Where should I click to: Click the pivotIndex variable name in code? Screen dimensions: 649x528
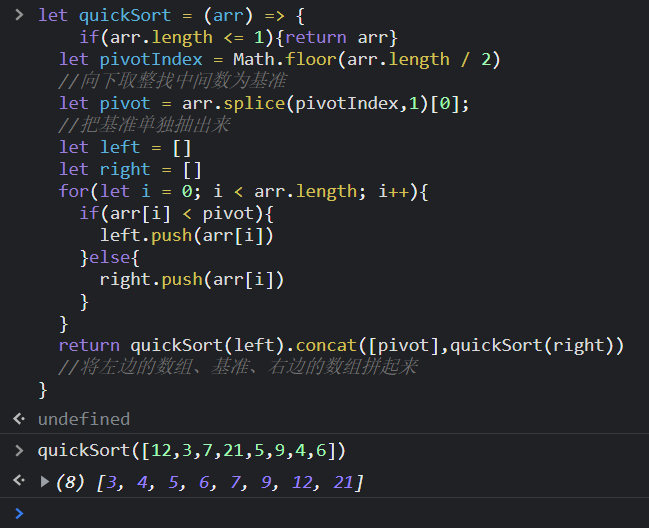click(151, 60)
